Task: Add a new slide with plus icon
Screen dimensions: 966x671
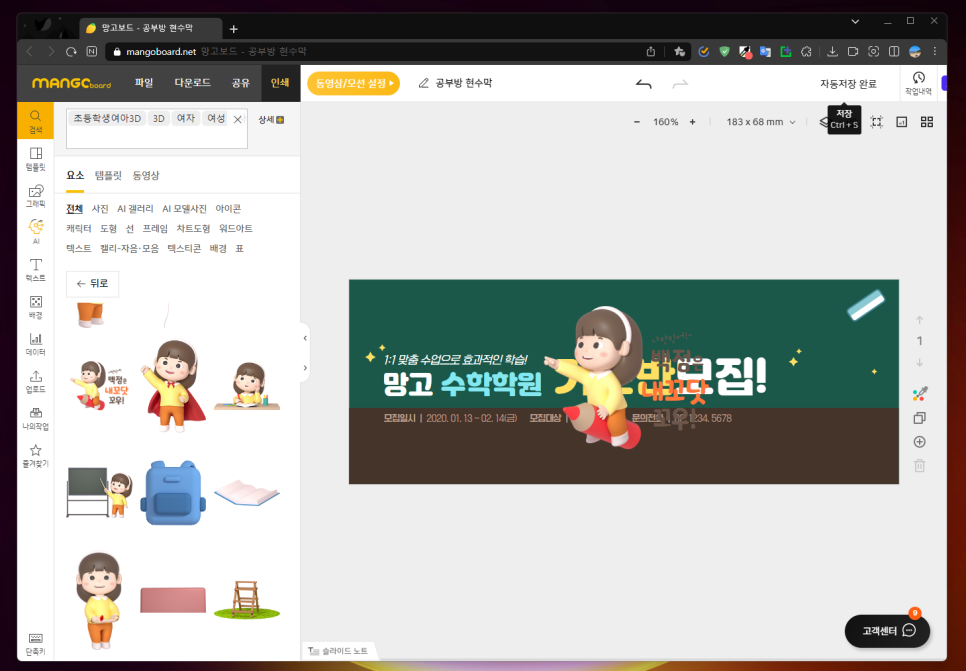Action: (920, 442)
